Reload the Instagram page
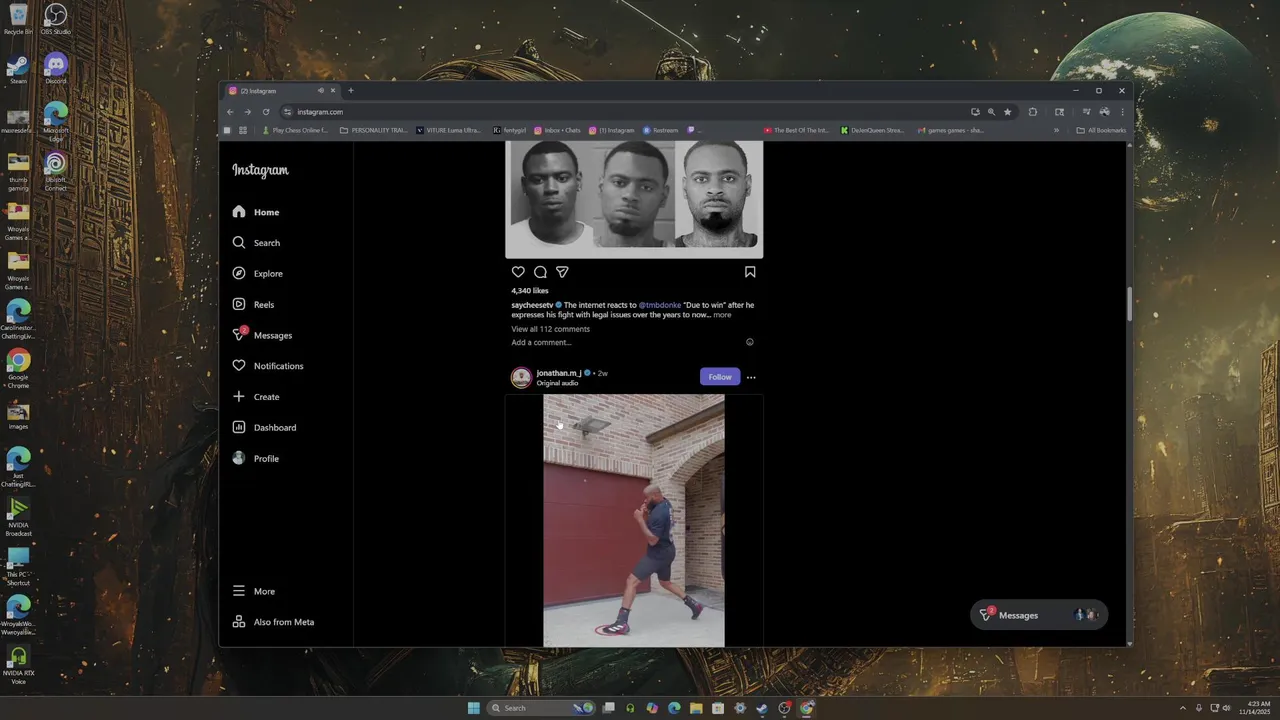The height and width of the screenshot is (720, 1280). pos(266,112)
